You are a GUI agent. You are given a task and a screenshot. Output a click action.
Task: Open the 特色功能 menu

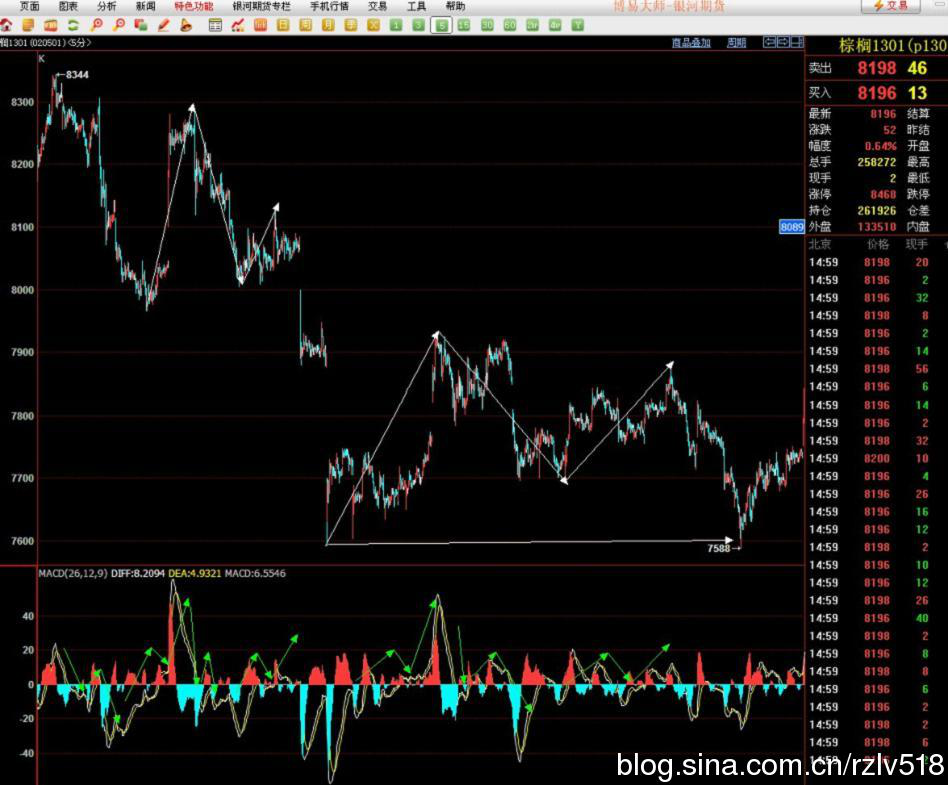pos(193,6)
